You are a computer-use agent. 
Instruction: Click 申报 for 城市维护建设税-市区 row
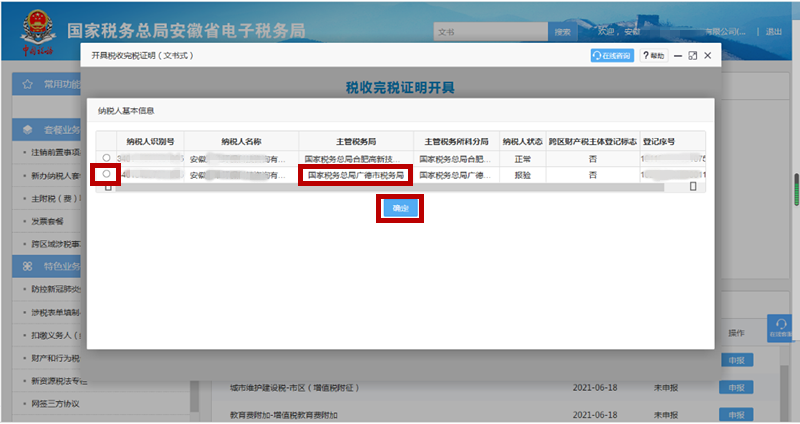click(x=736, y=388)
